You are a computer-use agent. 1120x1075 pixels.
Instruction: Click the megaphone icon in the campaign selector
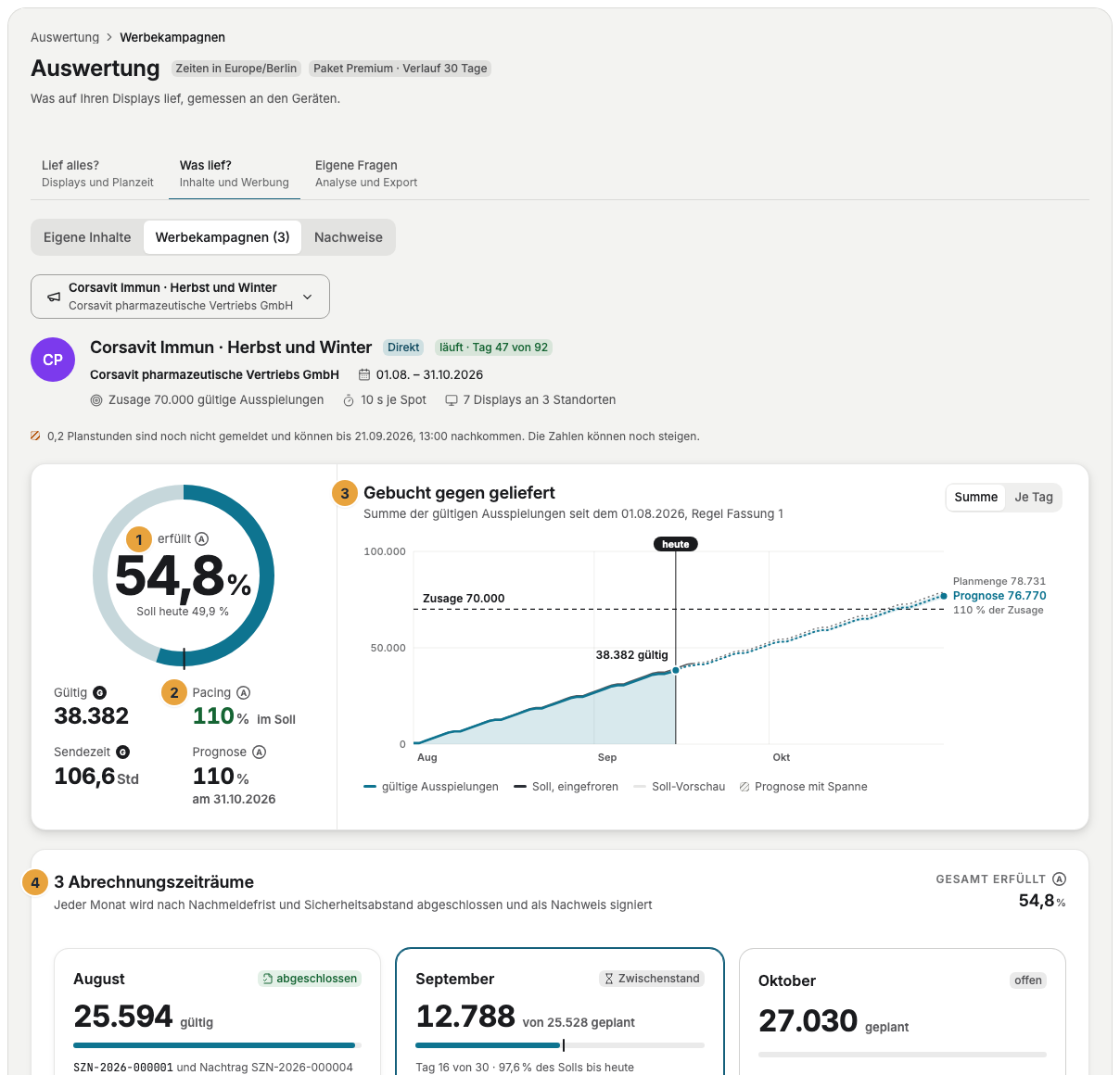pos(54,297)
